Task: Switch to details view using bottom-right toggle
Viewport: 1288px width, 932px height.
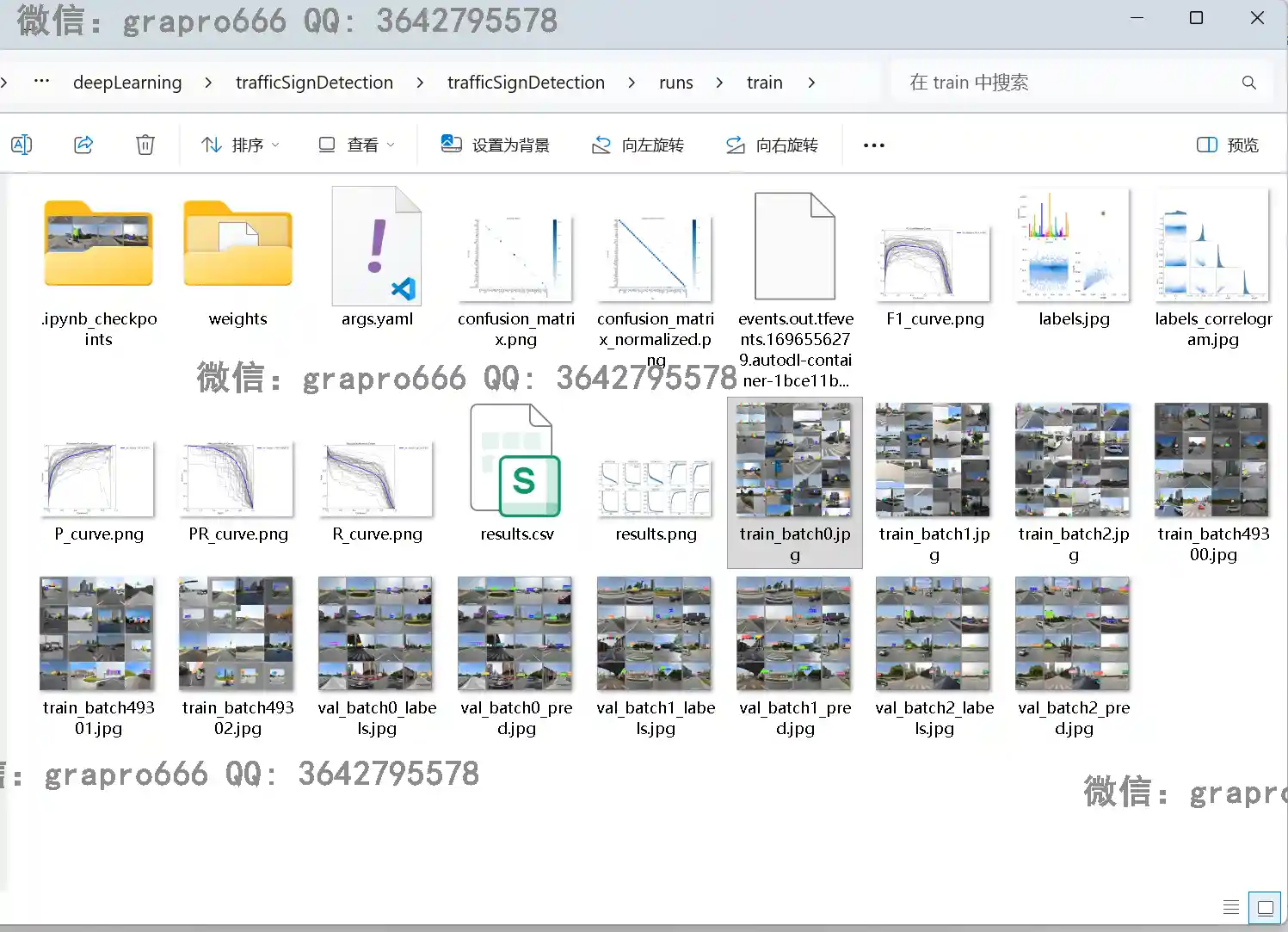Action: click(x=1231, y=907)
